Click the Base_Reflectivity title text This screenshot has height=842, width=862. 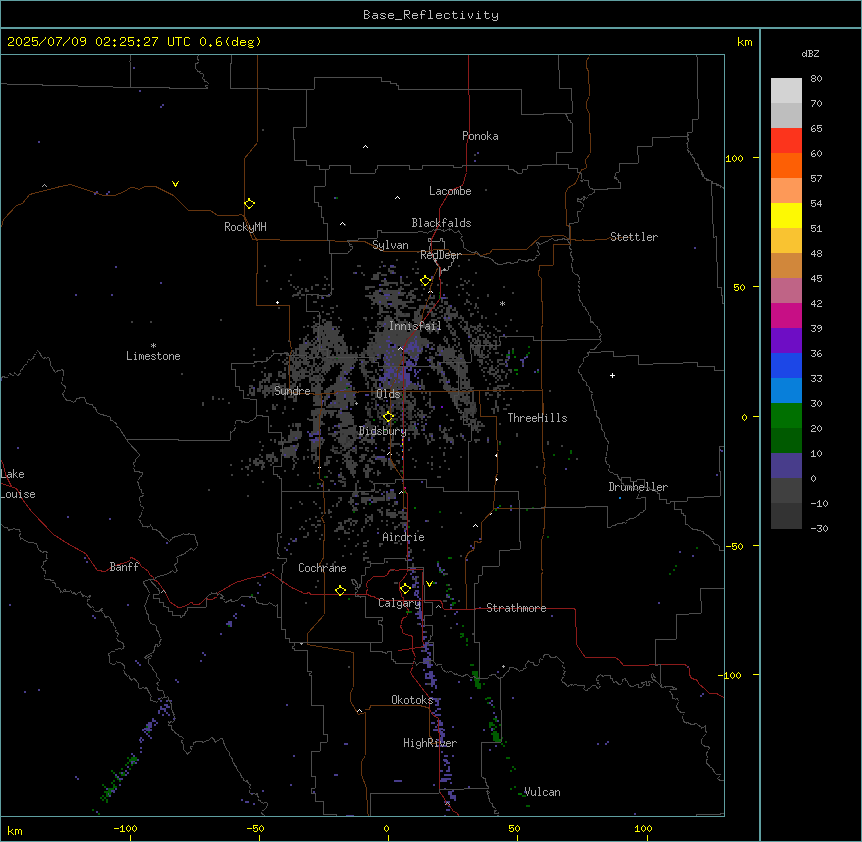[x=431, y=15]
